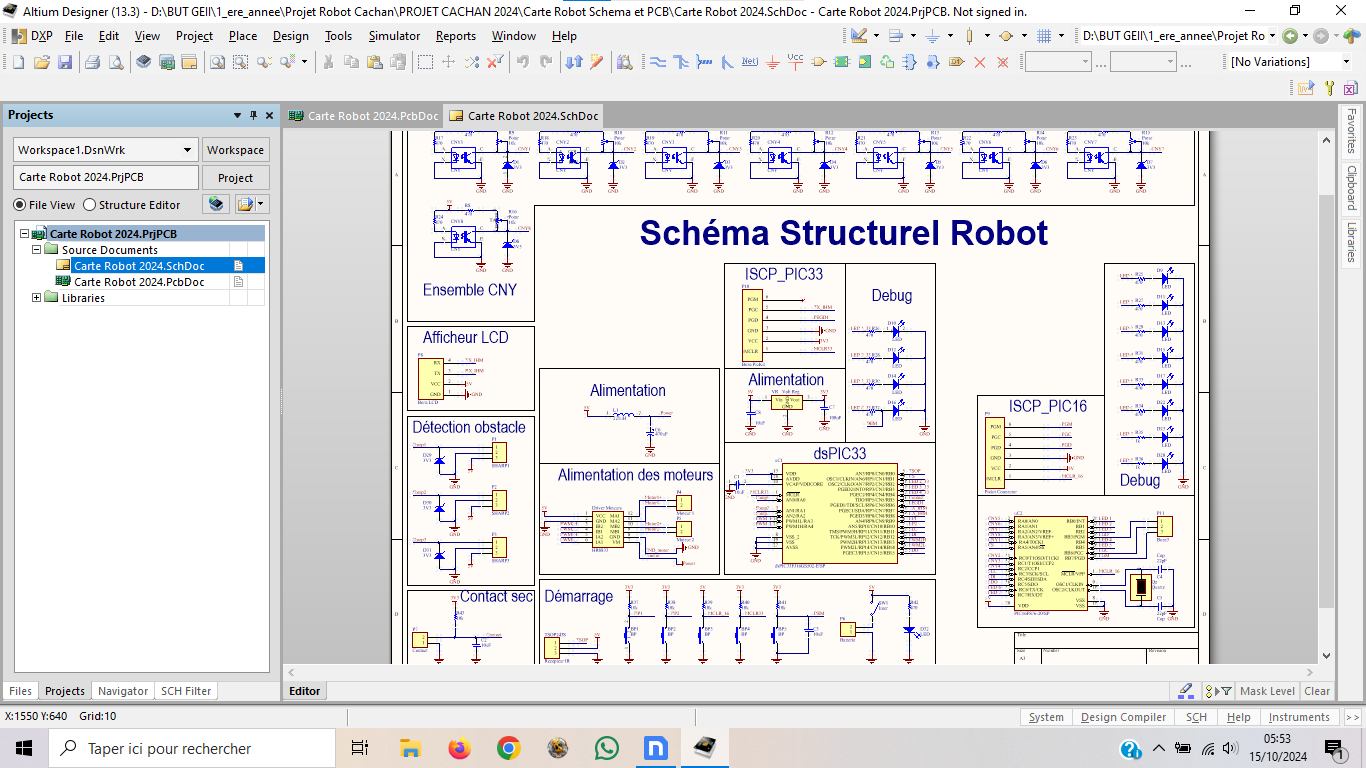Image resolution: width=1366 pixels, height=768 pixels.
Task: Select the Structure Editor radio button
Action: (90, 205)
